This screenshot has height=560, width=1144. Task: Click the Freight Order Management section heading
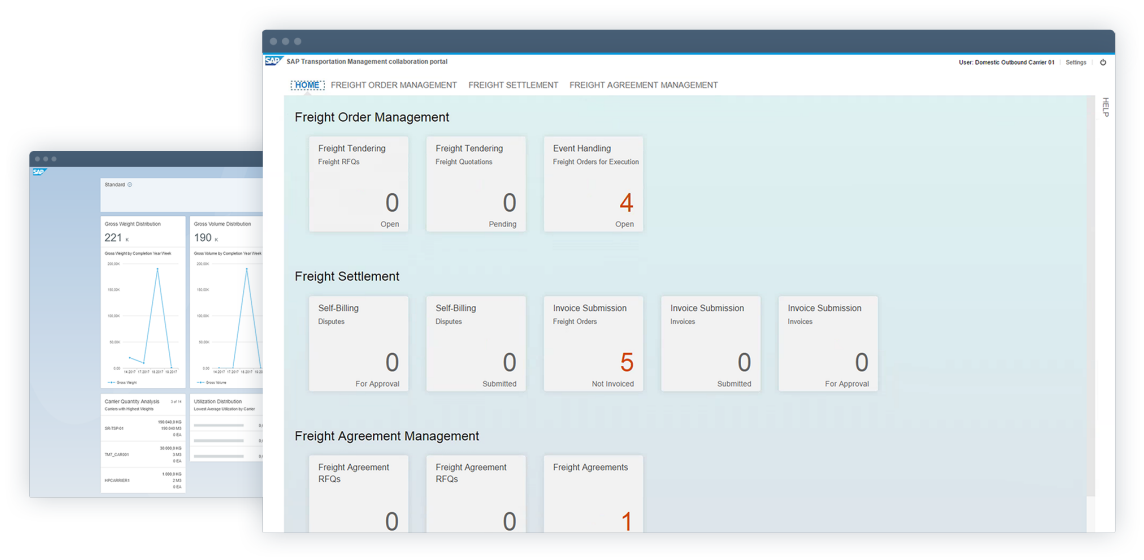click(372, 117)
